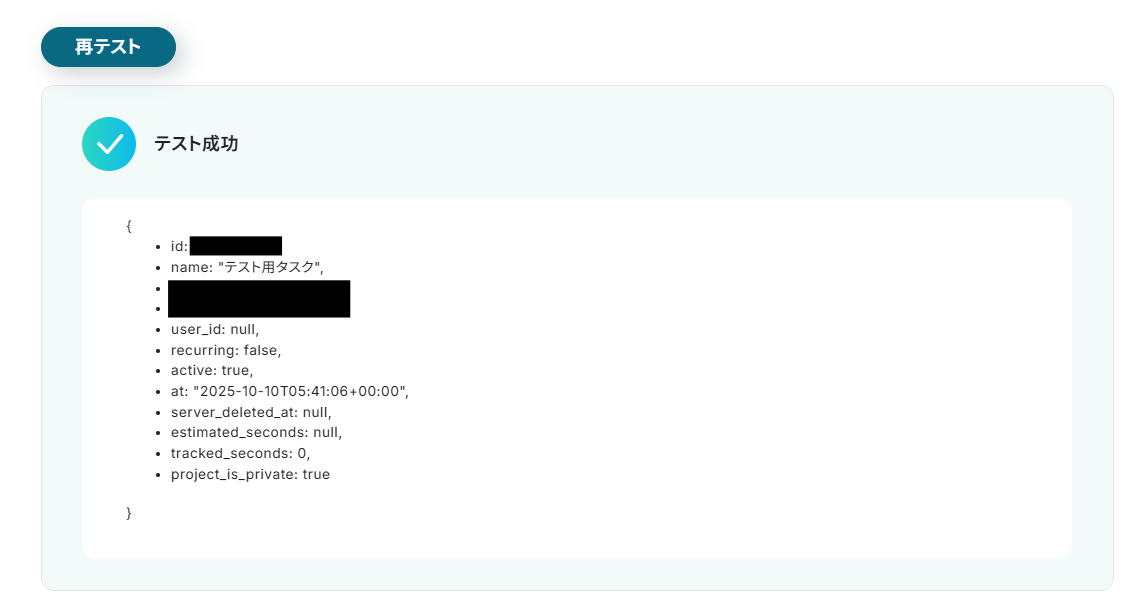Screen dimensions: 1132x609
Task: Click the large blacked-out block
Action: (259, 299)
